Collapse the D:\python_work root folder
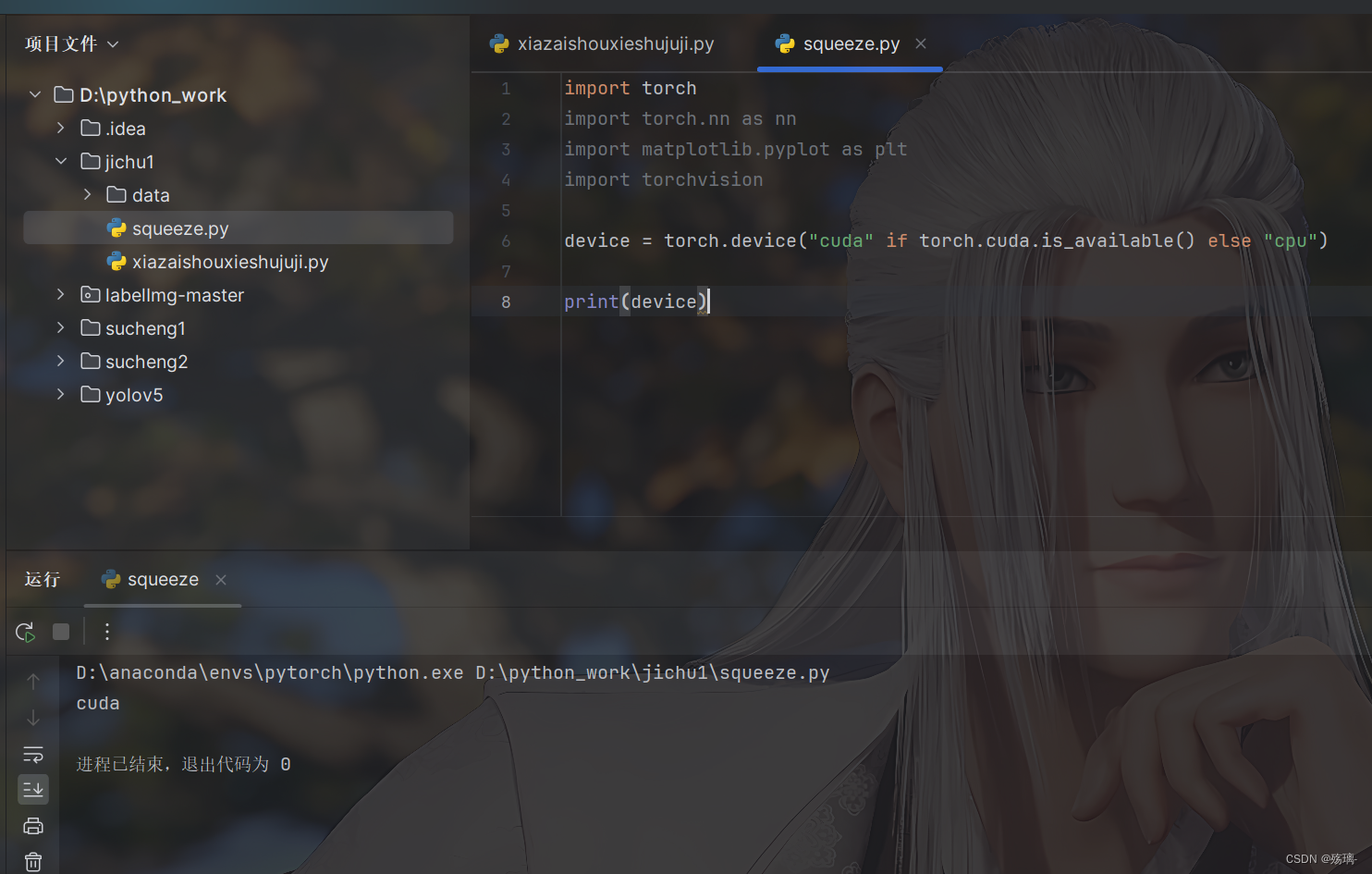Image resolution: width=1372 pixels, height=874 pixels. 35,95
